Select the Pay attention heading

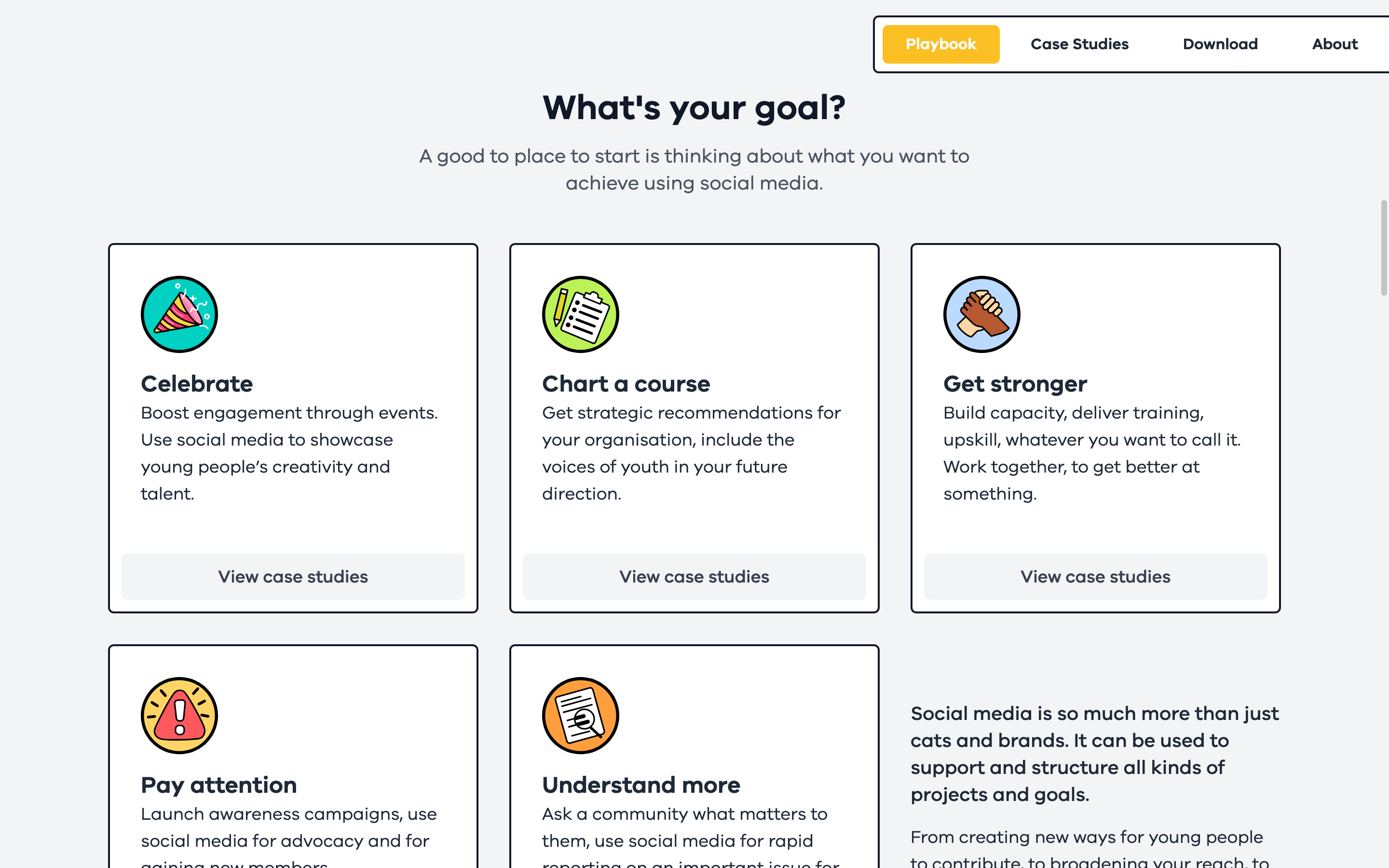point(218,785)
